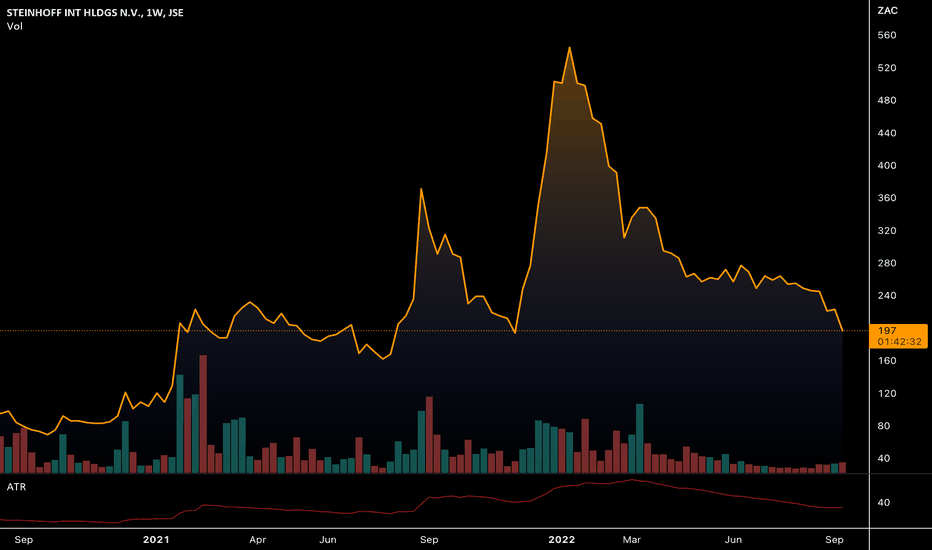The width and height of the screenshot is (932, 550).
Task: Click the 520 price axis value
Action: click(x=887, y=68)
